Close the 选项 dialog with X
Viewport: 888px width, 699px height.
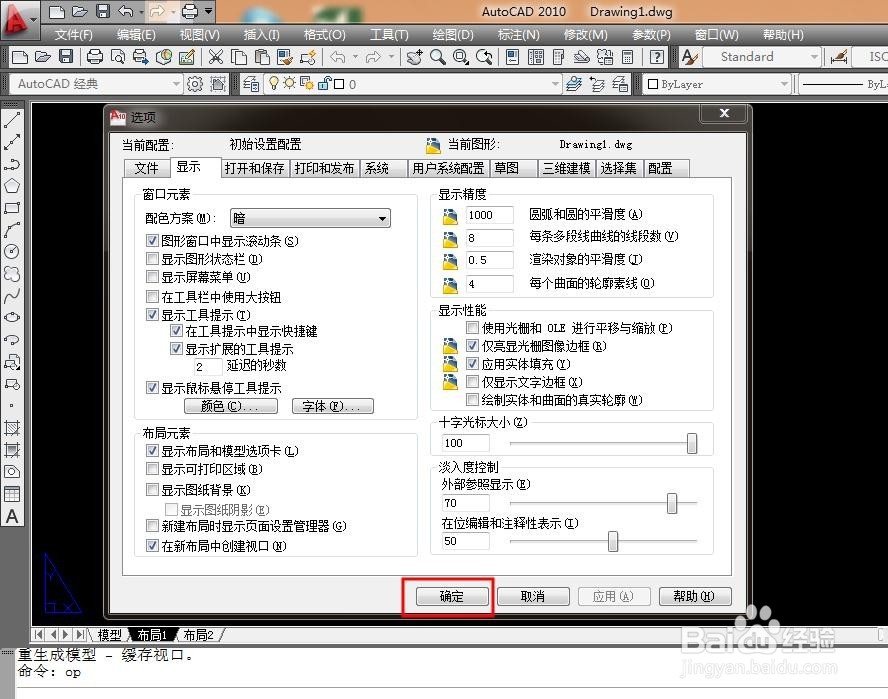724,113
